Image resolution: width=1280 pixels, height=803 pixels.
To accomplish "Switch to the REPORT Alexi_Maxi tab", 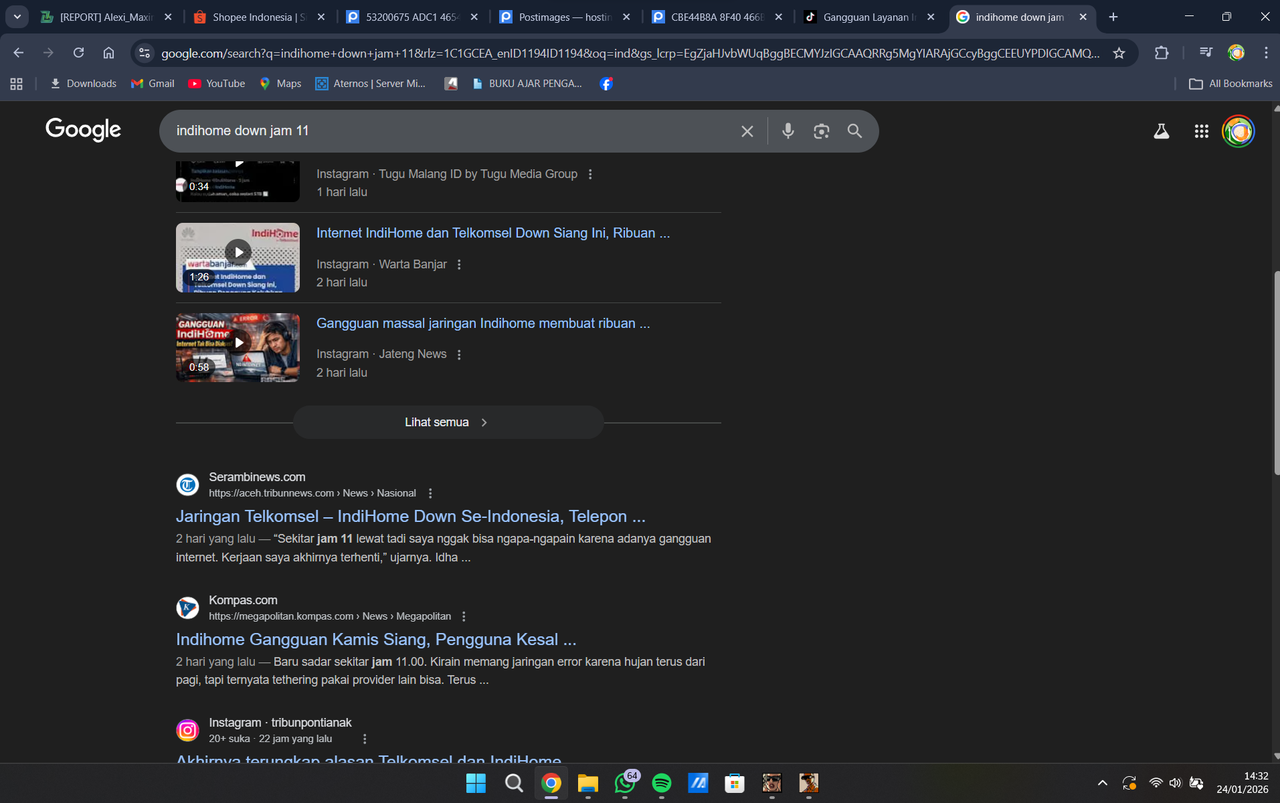I will pyautogui.click(x=107, y=17).
